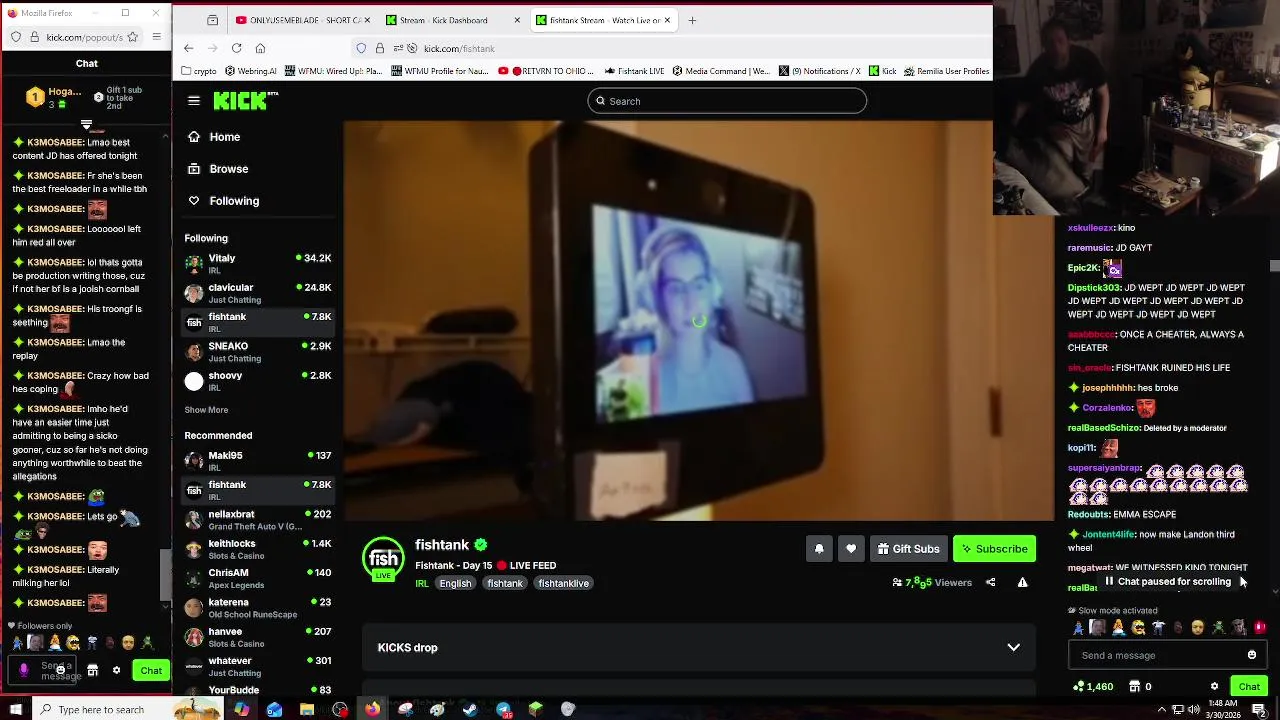Click the Chat button in popout window

click(x=151, y=671)
